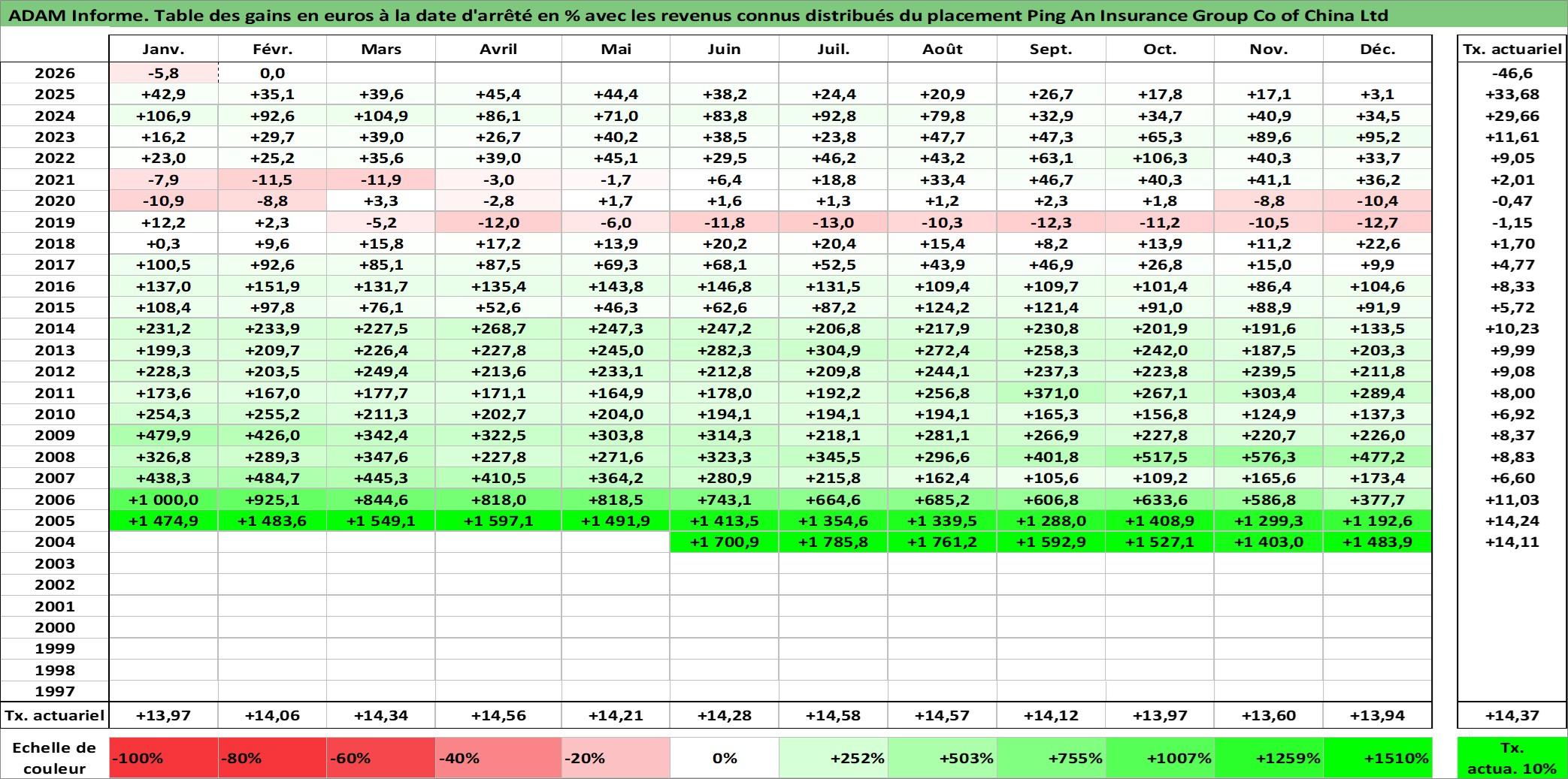Screen dimensions: 1568x779
Task: Click the +13,60 bottom rate under Nov.
Action: [x=1269, y=715]
